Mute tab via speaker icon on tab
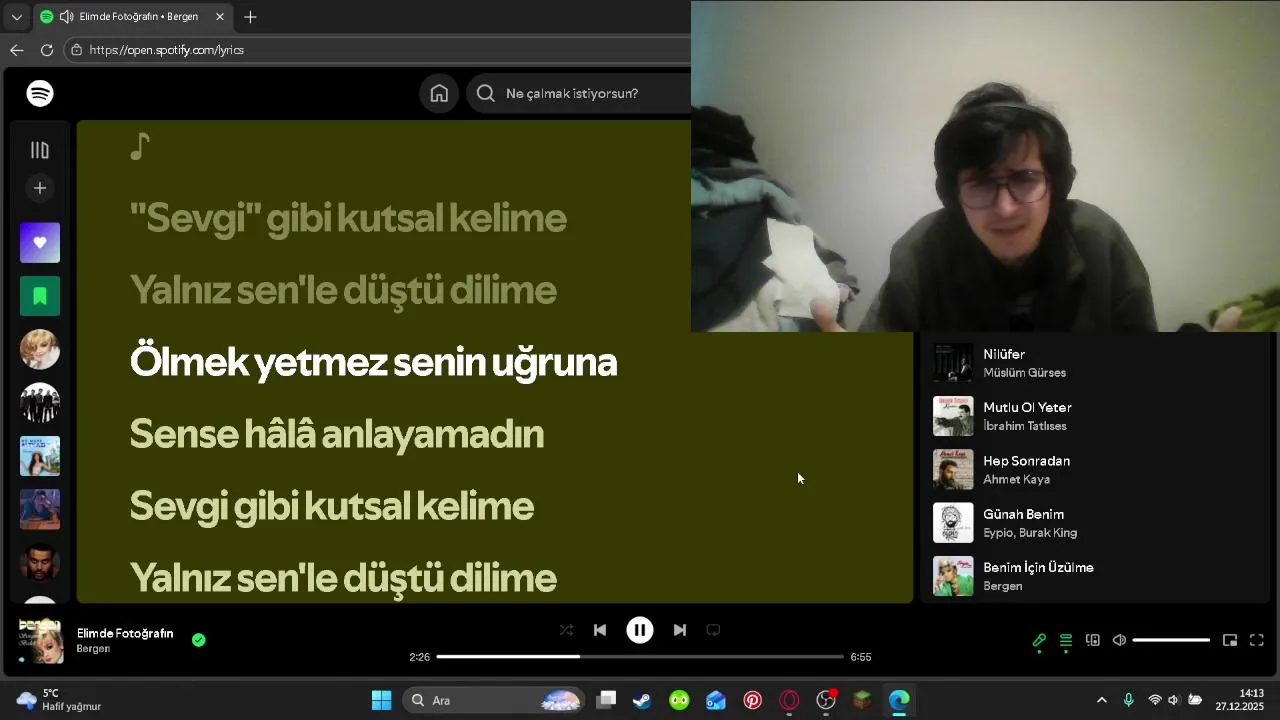This screenshot has height=720, width=1280. click(x=66, y=17)
